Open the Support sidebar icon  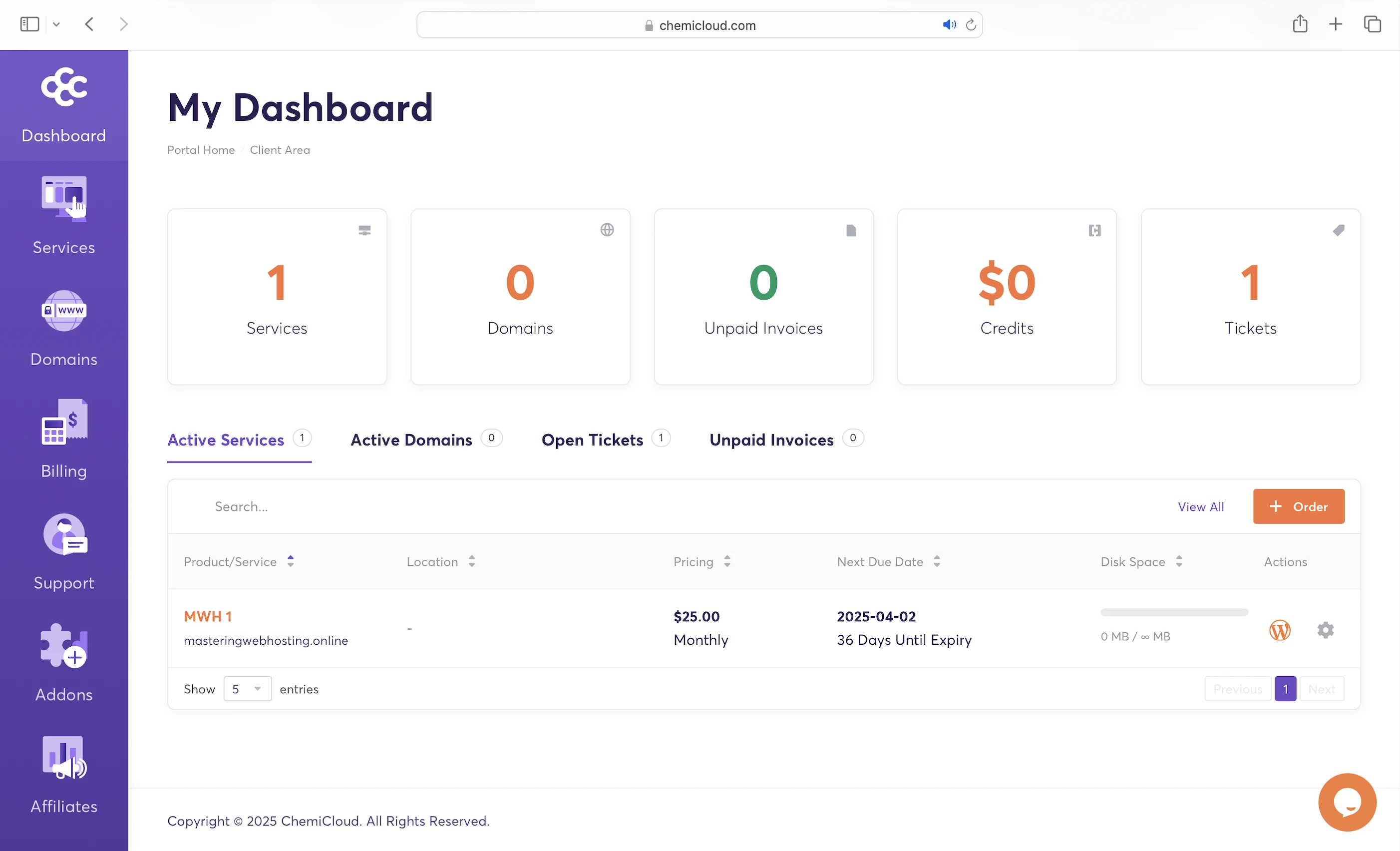tap(63, 534)
